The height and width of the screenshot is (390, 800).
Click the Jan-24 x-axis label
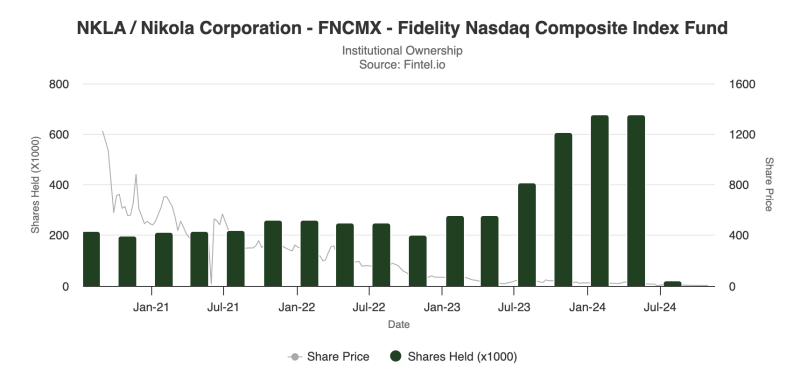587,307
